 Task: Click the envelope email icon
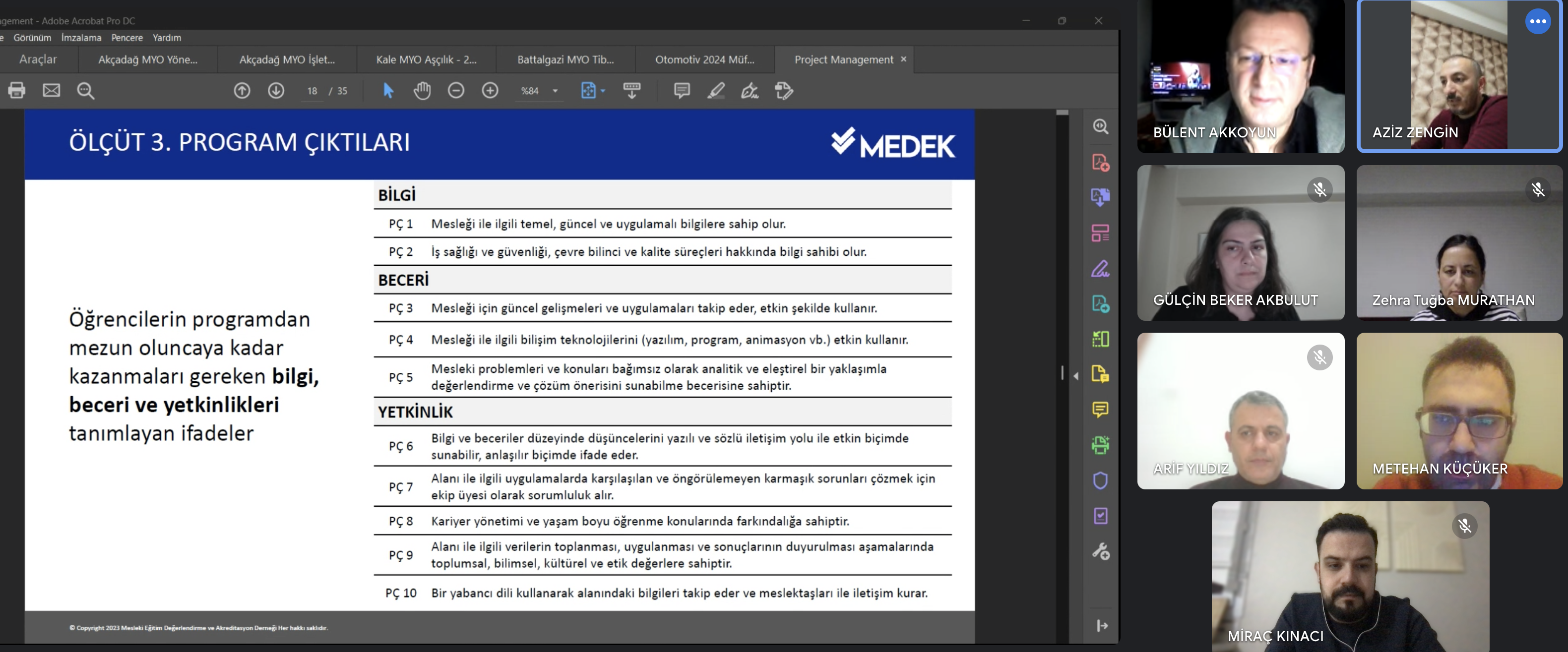51,91
